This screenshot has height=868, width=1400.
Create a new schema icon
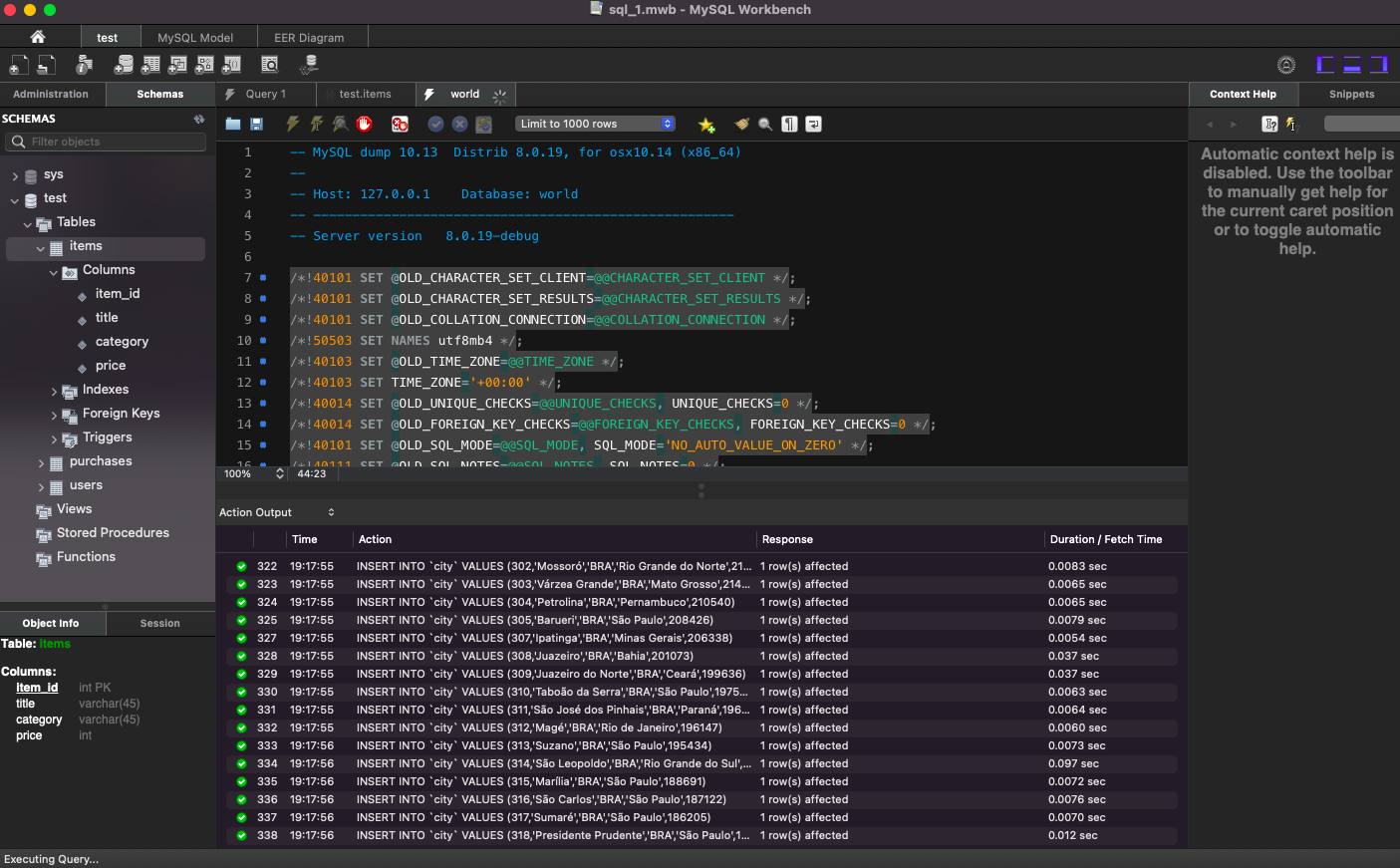pyautogui.click(x=124, y=65)
